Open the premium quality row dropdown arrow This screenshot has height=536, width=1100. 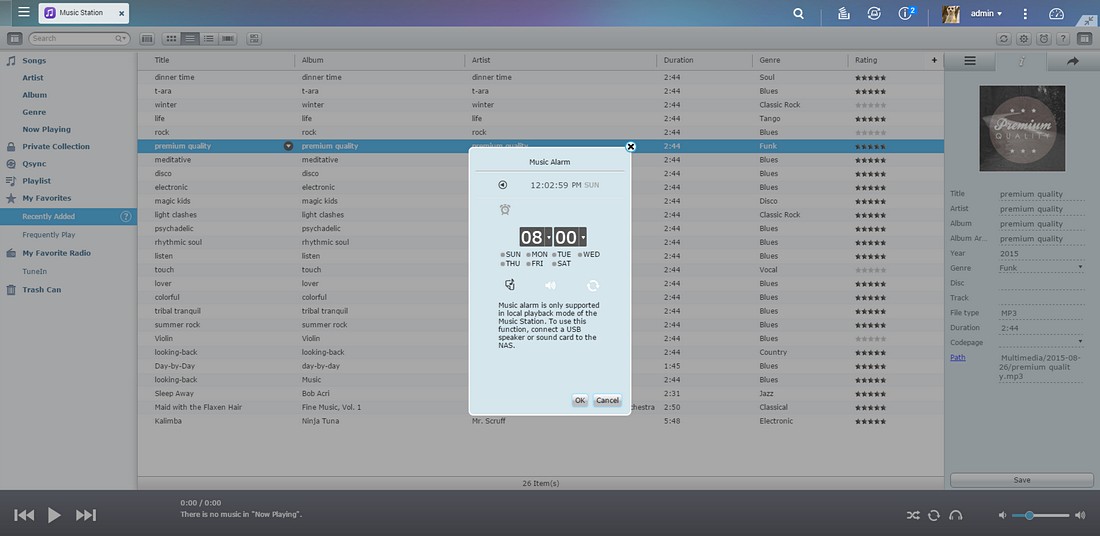(x=288, y=146)
